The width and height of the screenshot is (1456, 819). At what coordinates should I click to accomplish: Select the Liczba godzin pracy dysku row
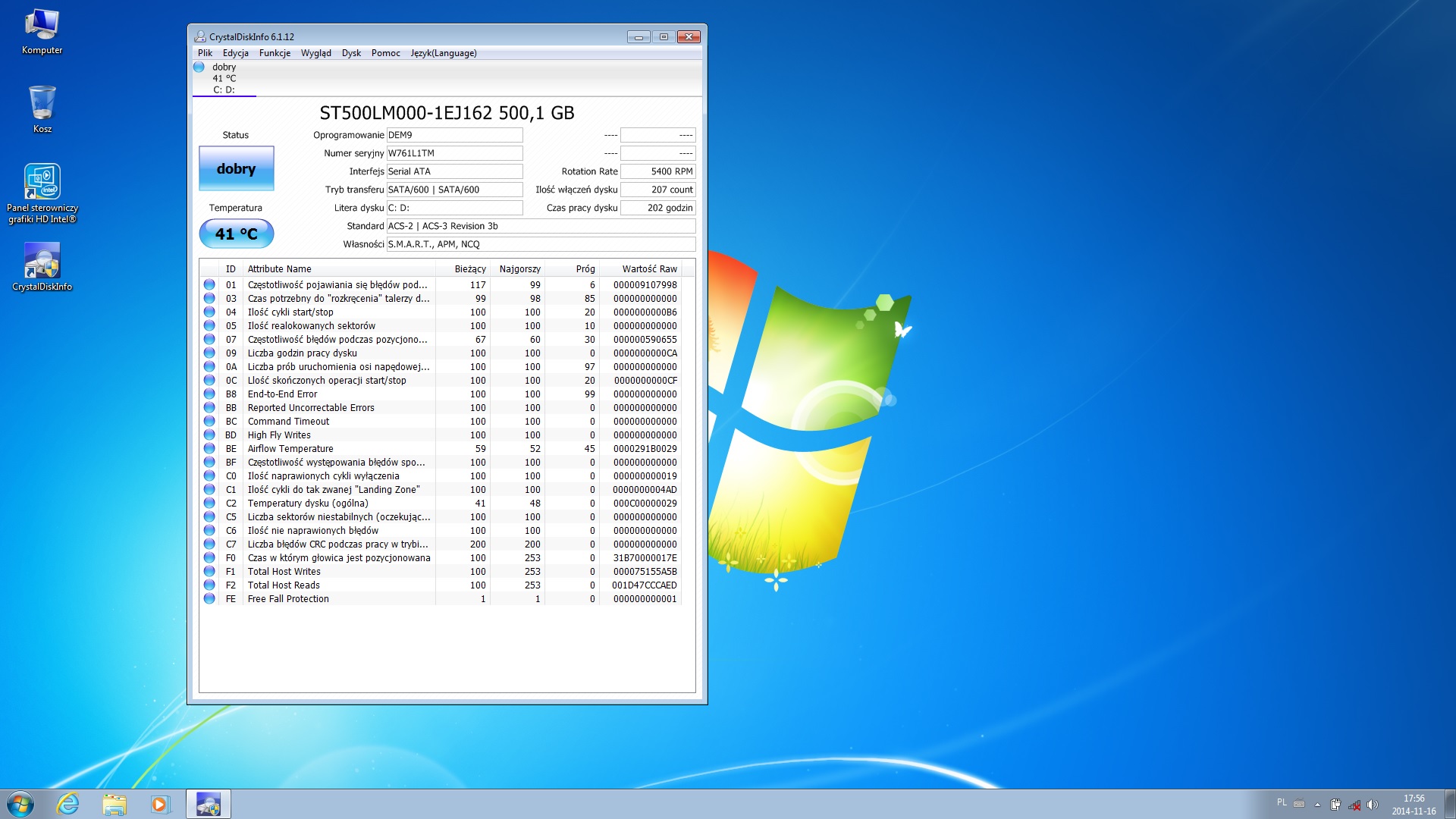(x=441, y=353)
